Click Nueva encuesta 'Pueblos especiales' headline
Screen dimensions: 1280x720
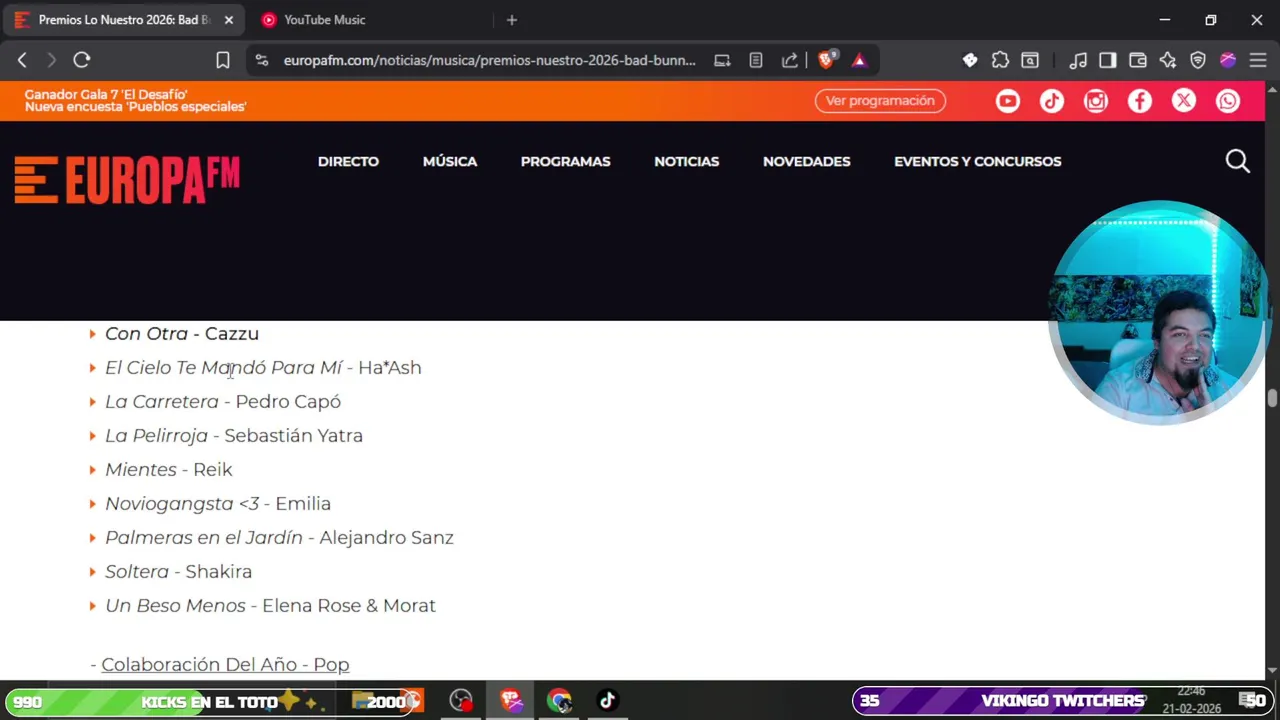tap(135, 107)
